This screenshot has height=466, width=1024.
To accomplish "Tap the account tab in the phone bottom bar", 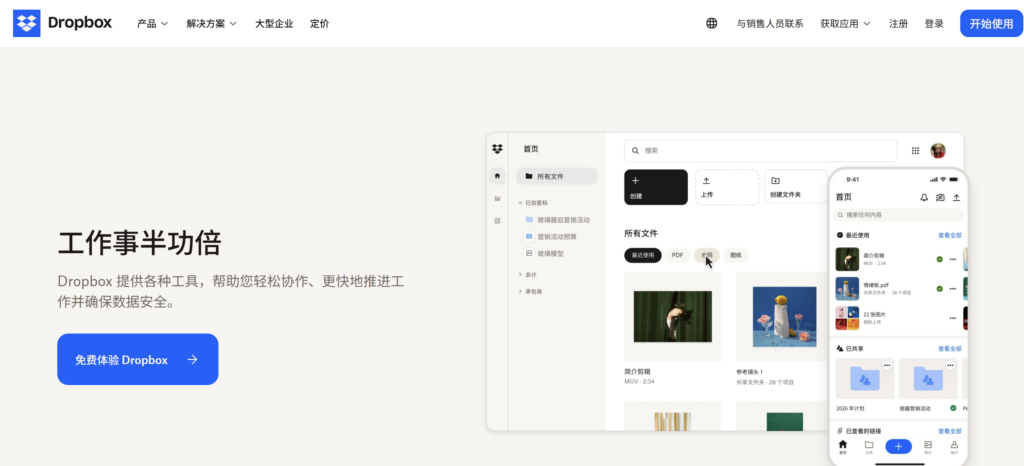I will pos(954,446).
